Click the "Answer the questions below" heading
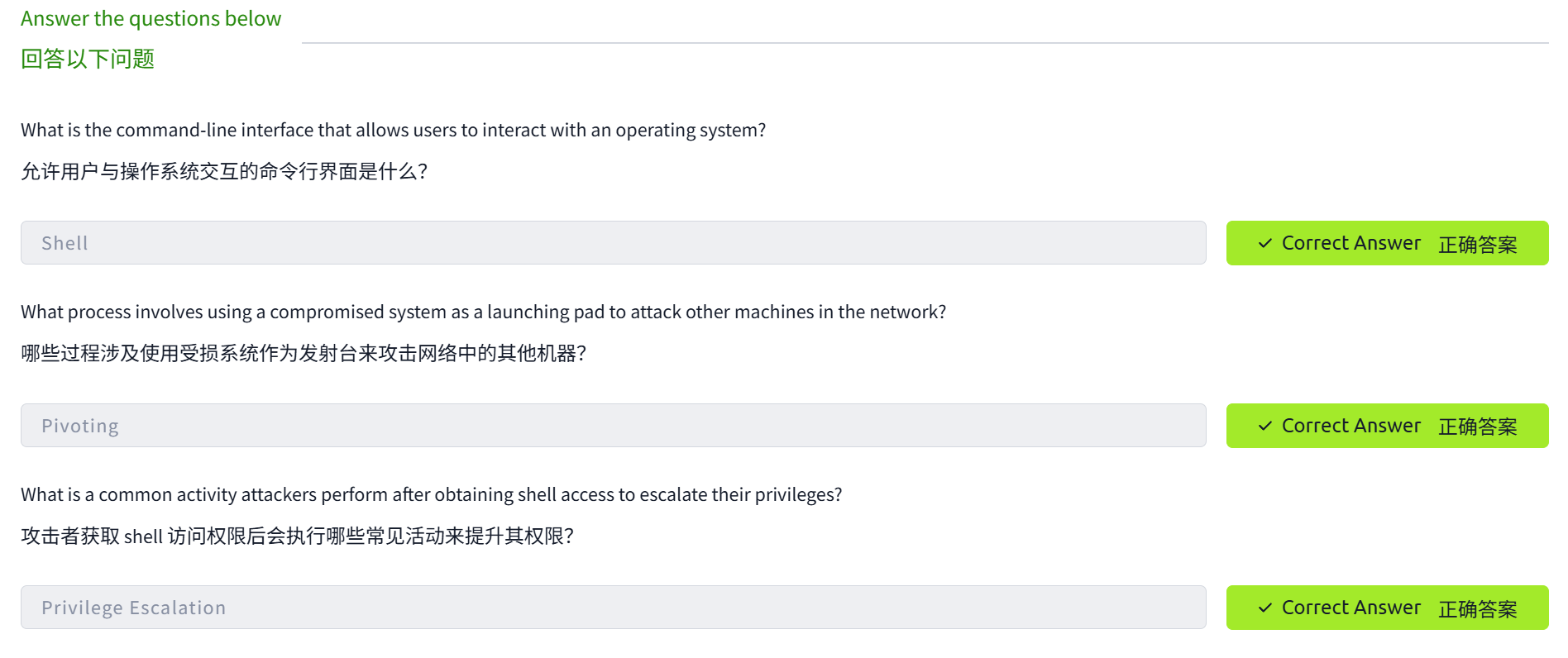Viewport: 1568px width, 658px height. (x=151, y=18)
